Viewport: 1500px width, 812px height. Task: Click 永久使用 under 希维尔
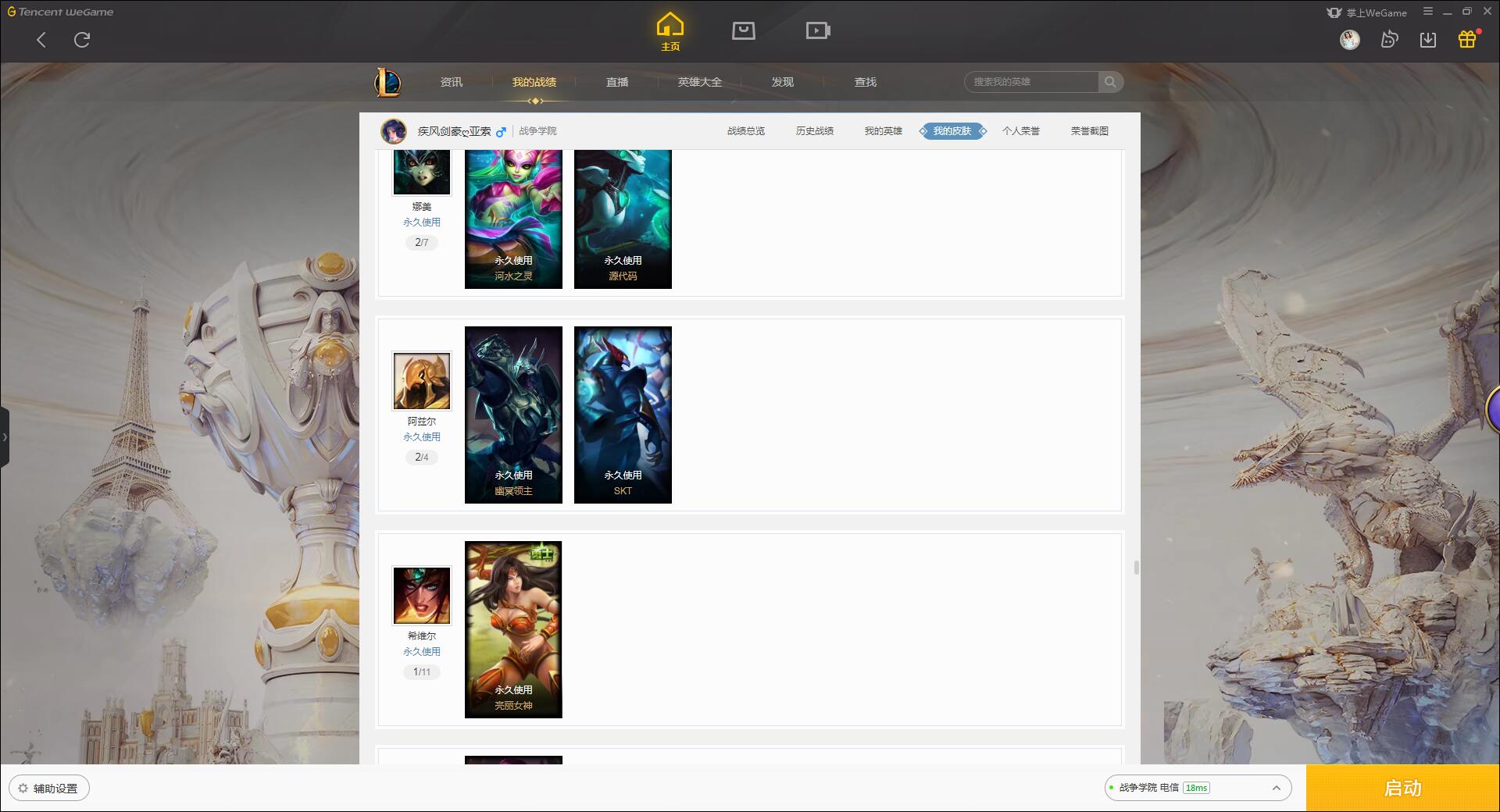click(x=422, y=652)
